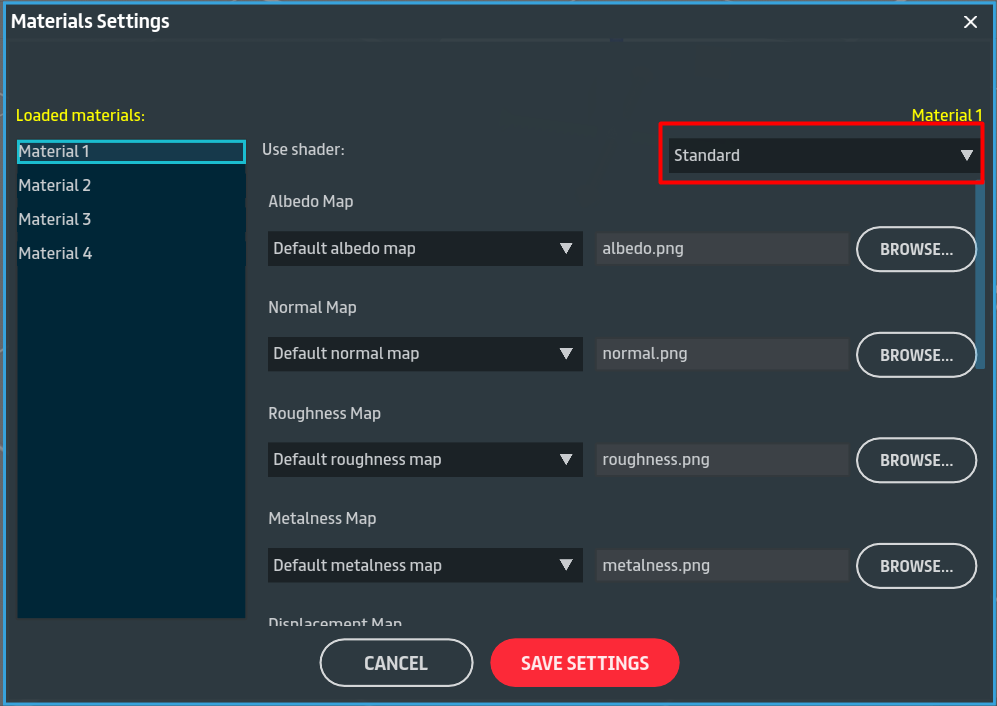Viewport: 997px width, 706px height.
Task: Click Save Settings
Action: 585,663
